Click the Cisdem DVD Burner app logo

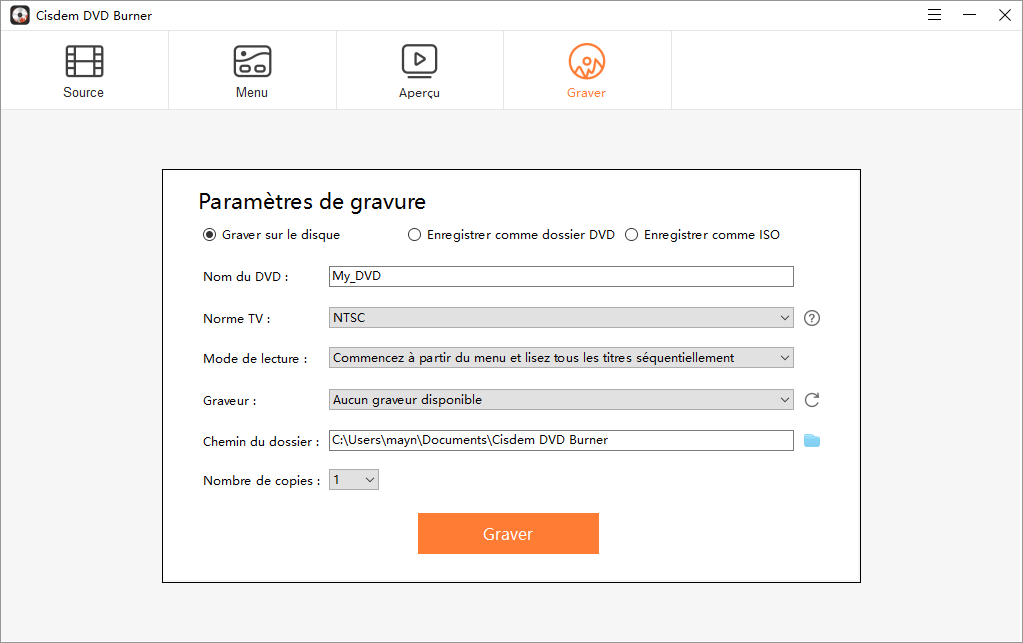click(20, 16)
